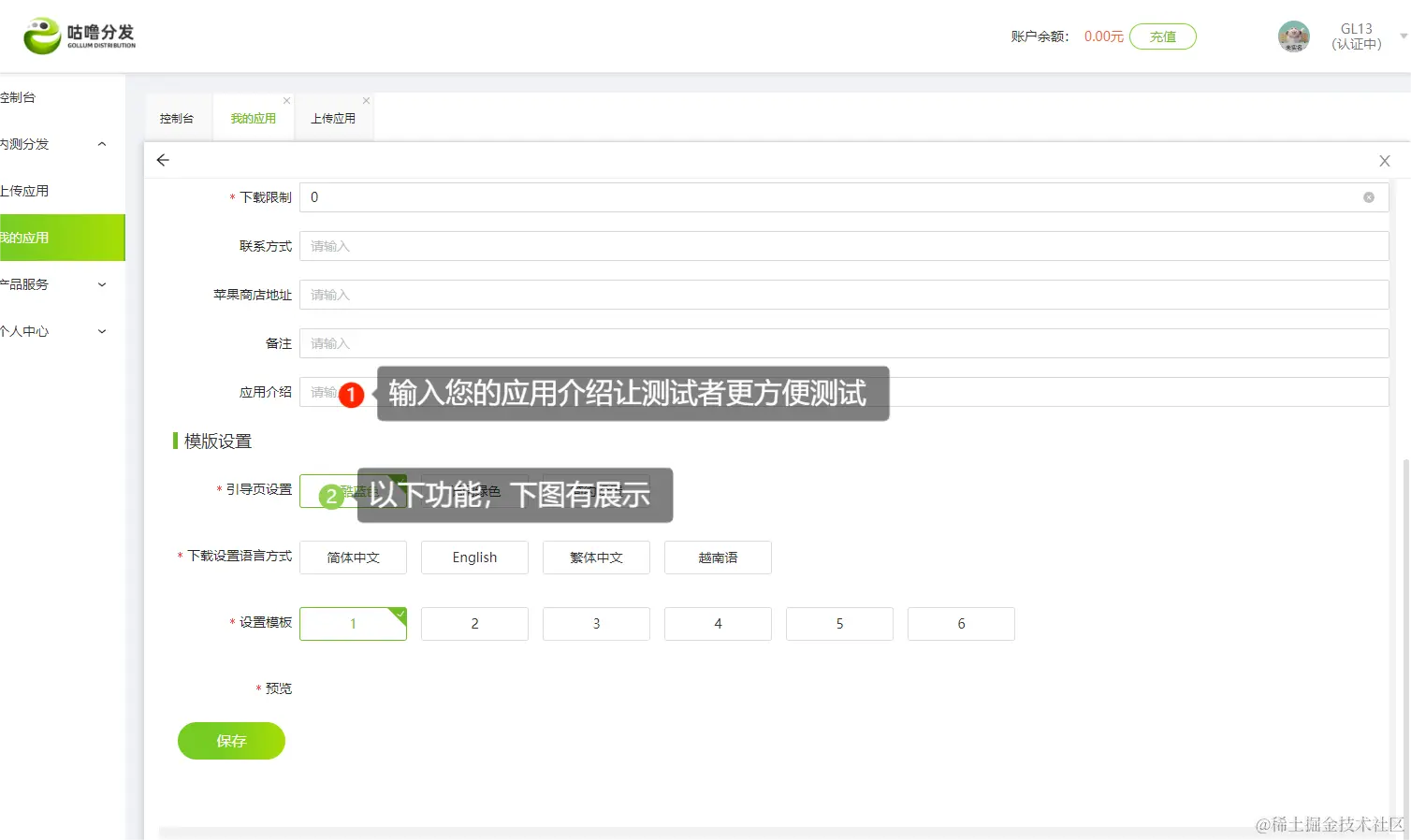This screenshot has width=1411, height=840.
Task: Click the 咕噜分发 logo
Action: [x=80, y=36]
